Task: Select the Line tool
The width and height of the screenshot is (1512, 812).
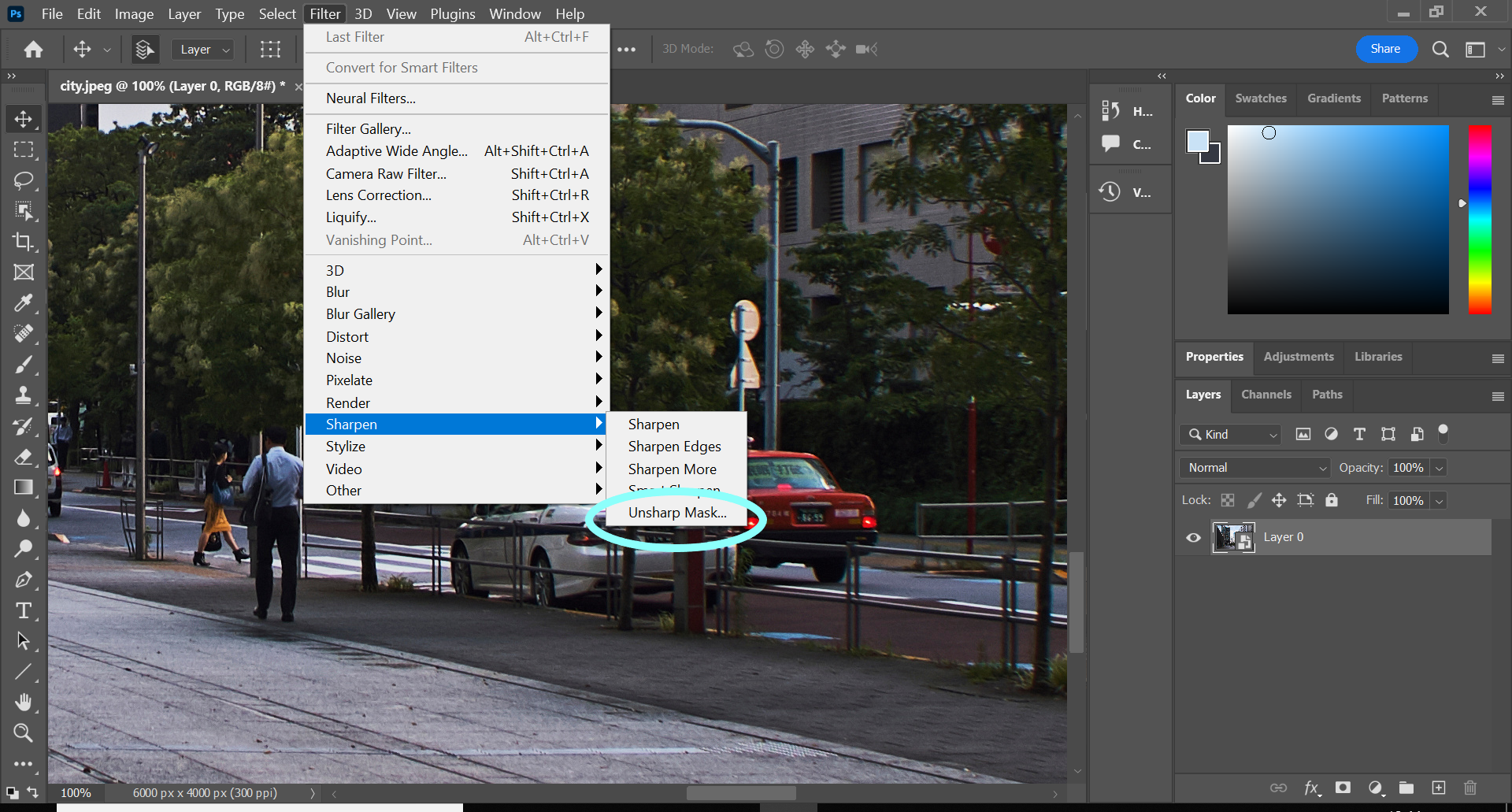Action: pos(24,672)
